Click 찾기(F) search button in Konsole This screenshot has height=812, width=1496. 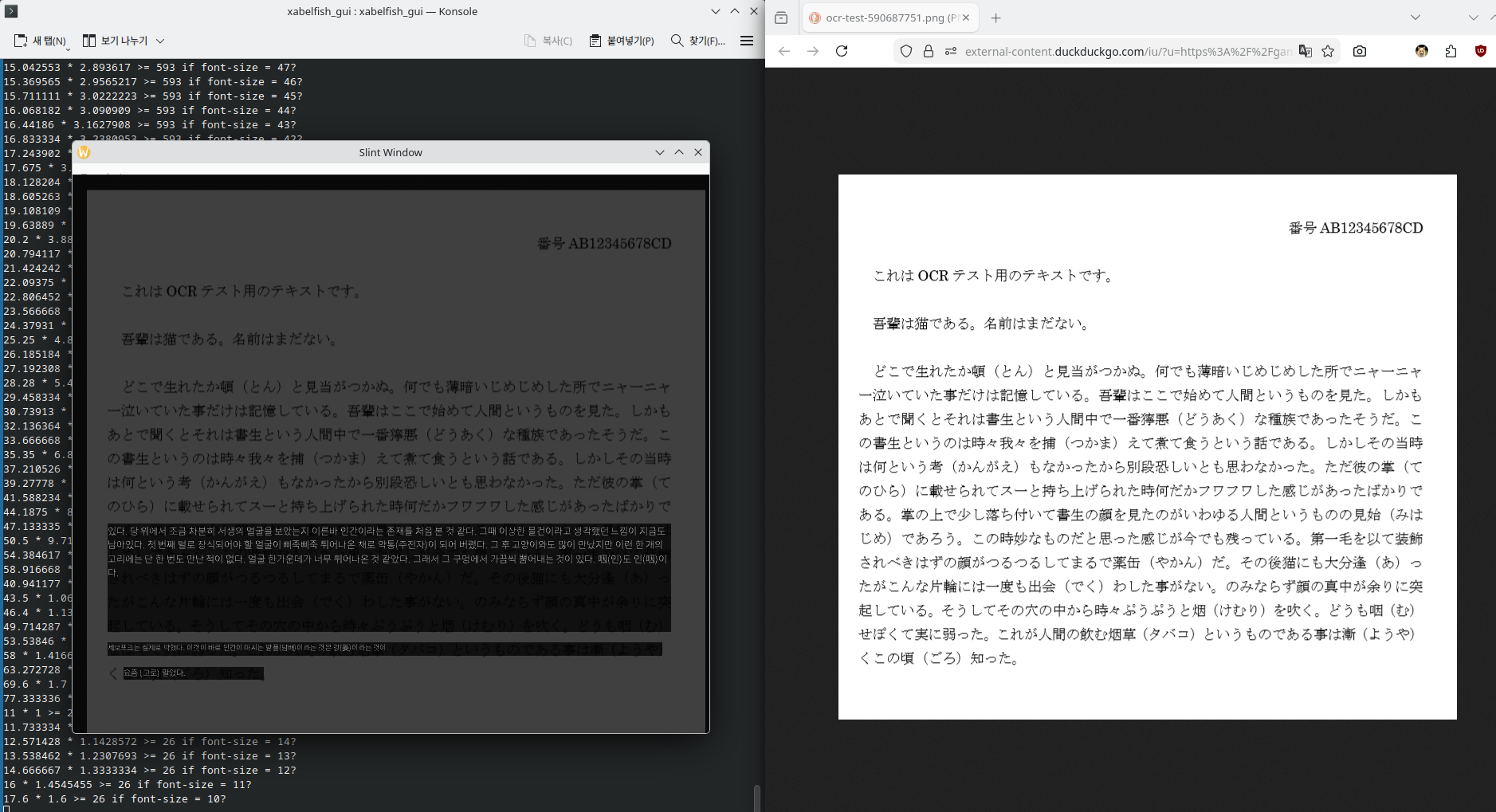pyautogui.click(x=698, y=41)
